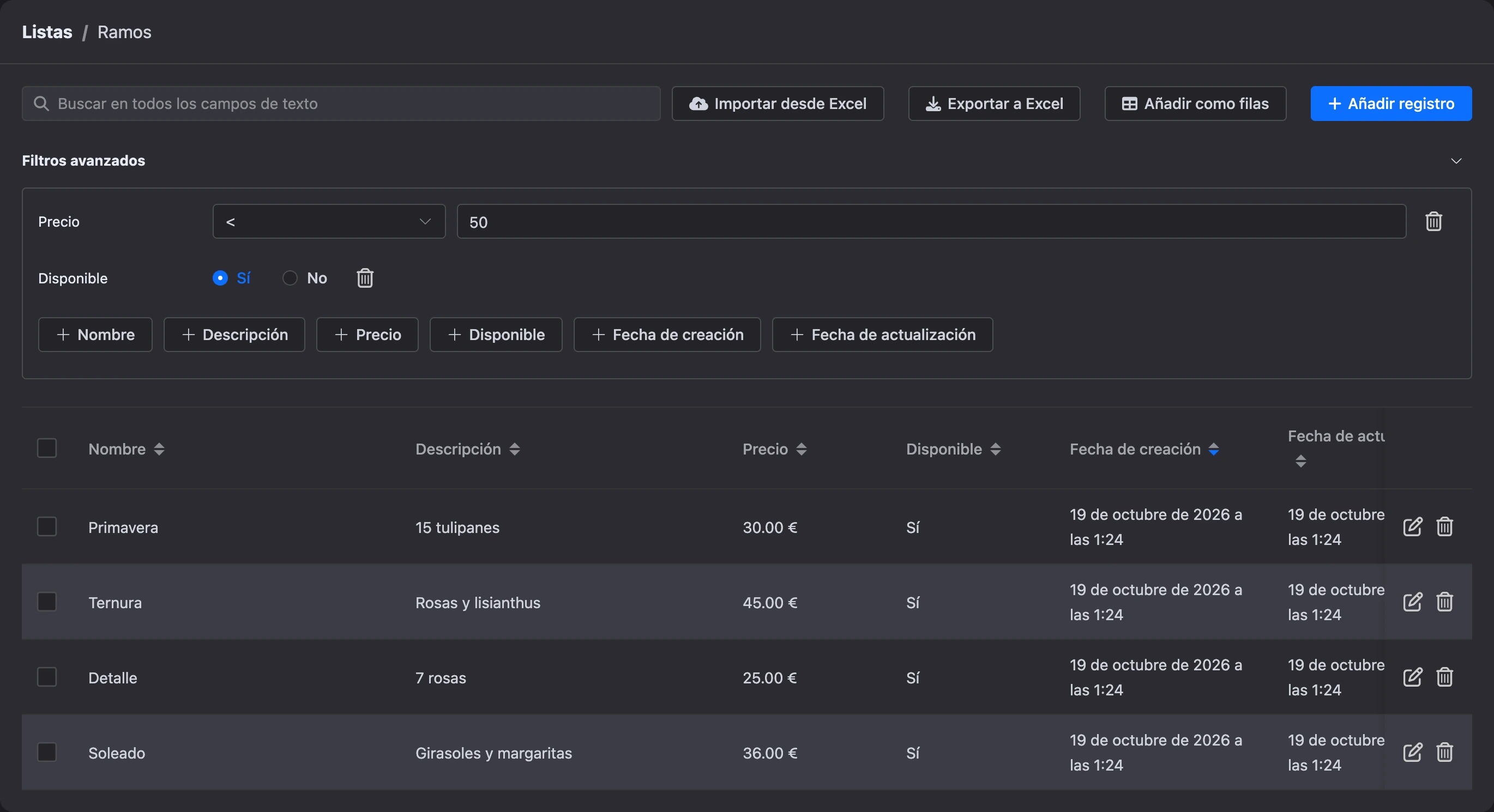Sort by Fecha de creación arrows
The height and width of the screenshot is (812, 1494).
[1214, 449]
